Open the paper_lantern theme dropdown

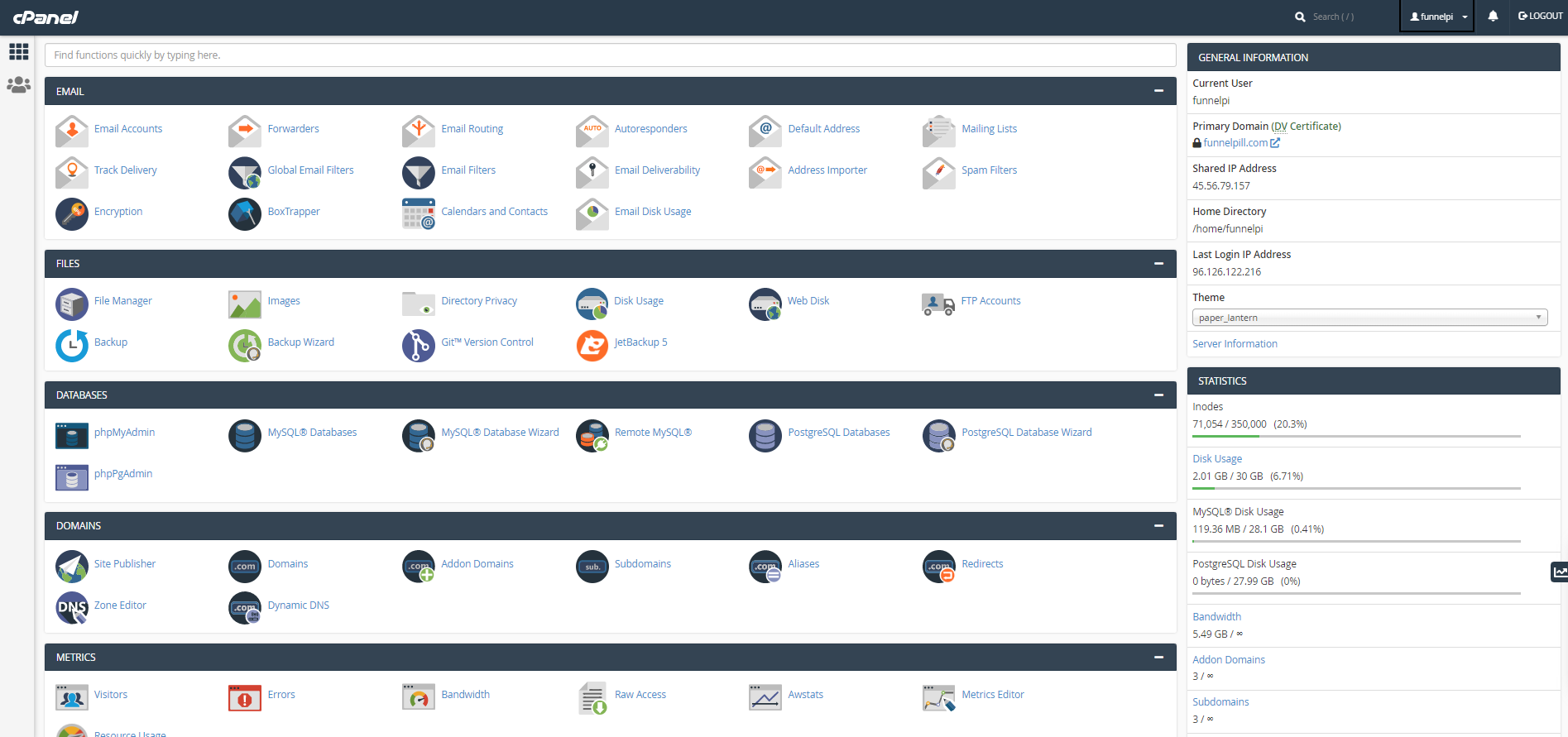click(1369, 318)
